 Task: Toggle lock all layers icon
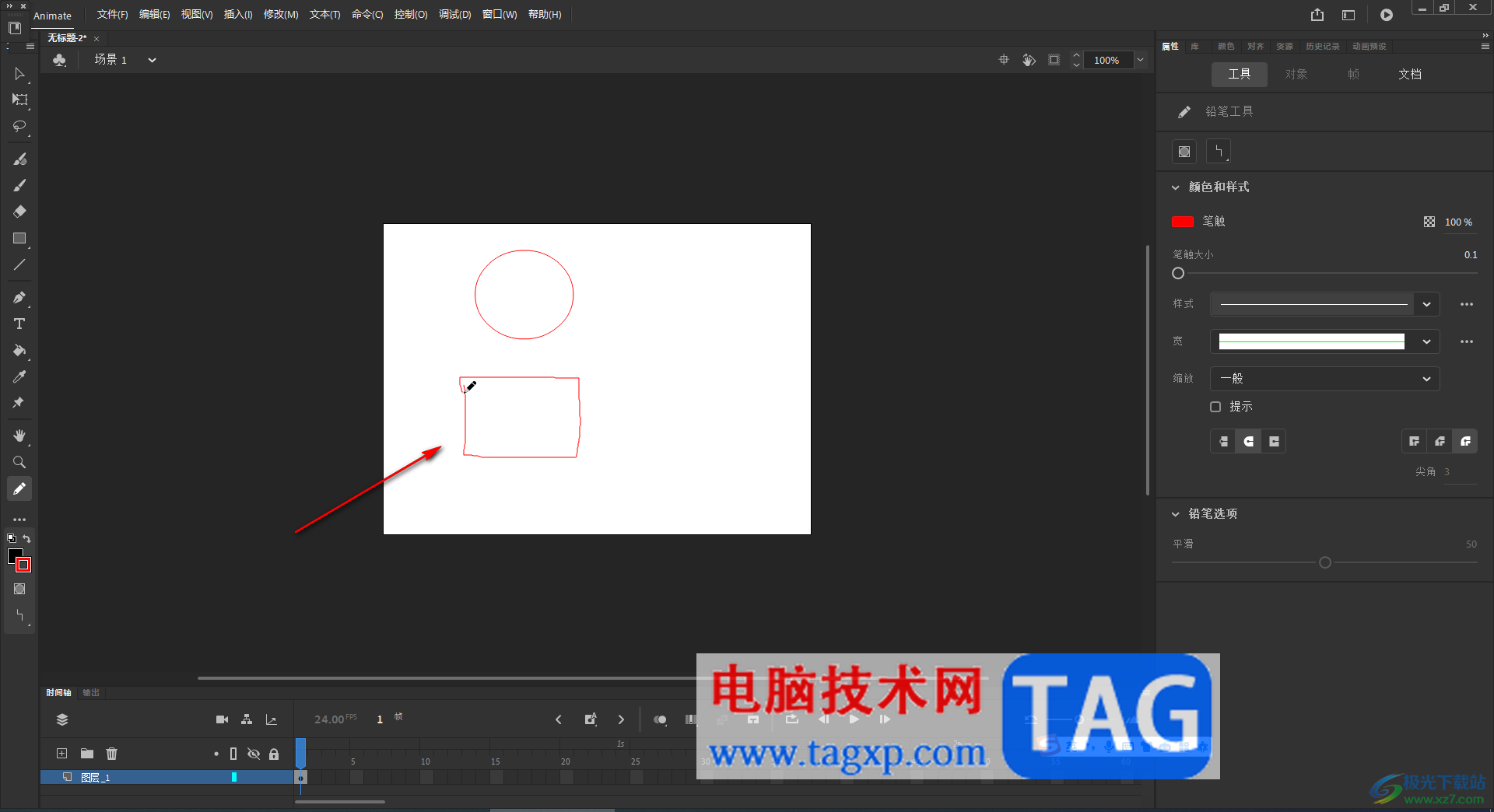coord(274,754)
